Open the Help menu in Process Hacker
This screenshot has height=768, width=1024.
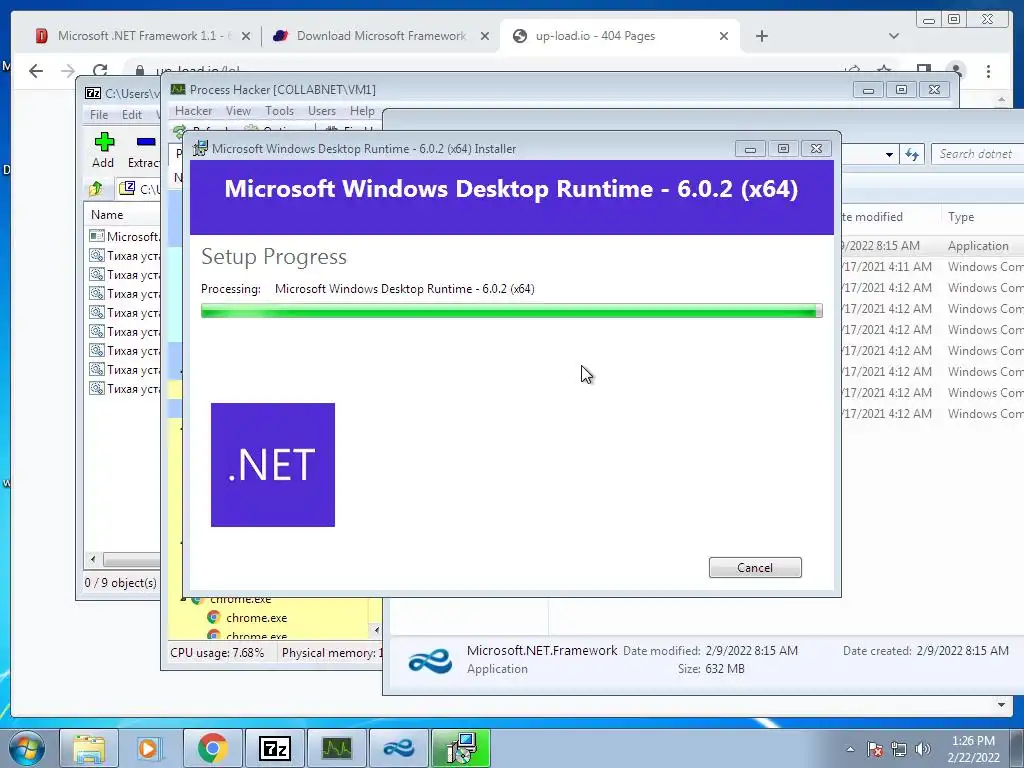pyautogui.click(x=362, y=111)
